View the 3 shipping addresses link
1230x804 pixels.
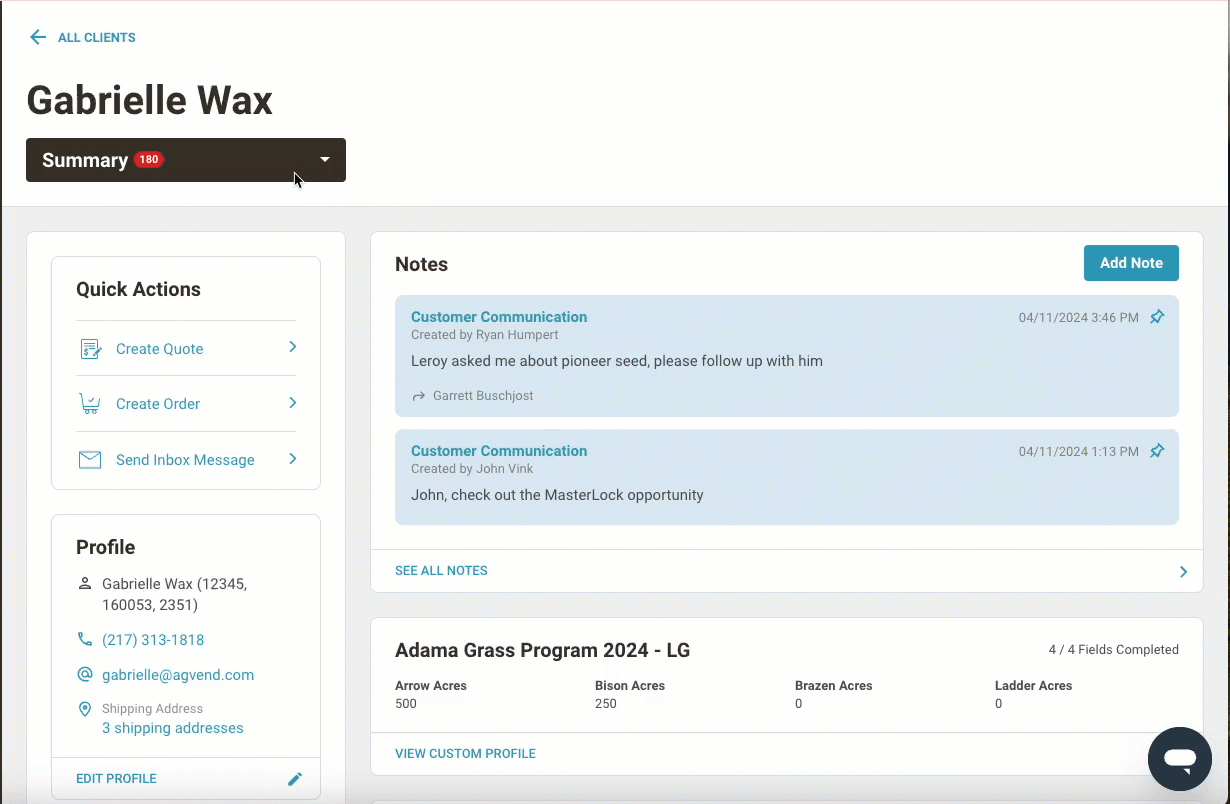173,728
